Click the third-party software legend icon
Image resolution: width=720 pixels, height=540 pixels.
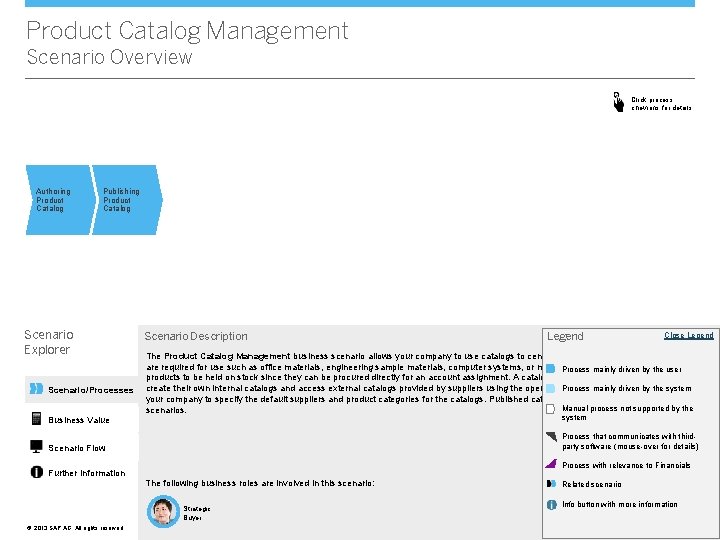coord(551,436)
